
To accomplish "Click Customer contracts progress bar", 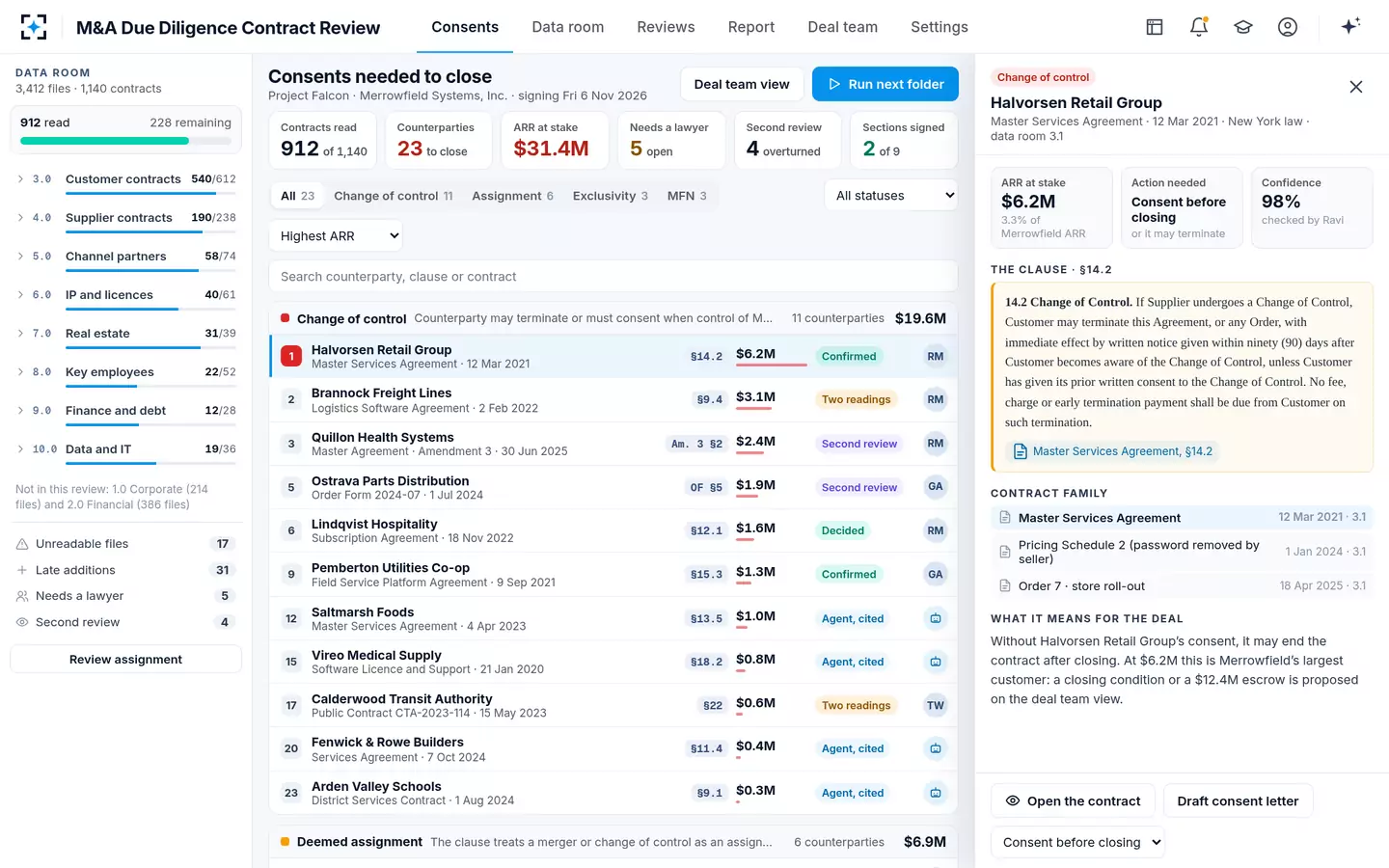I will tap(150, 194).
